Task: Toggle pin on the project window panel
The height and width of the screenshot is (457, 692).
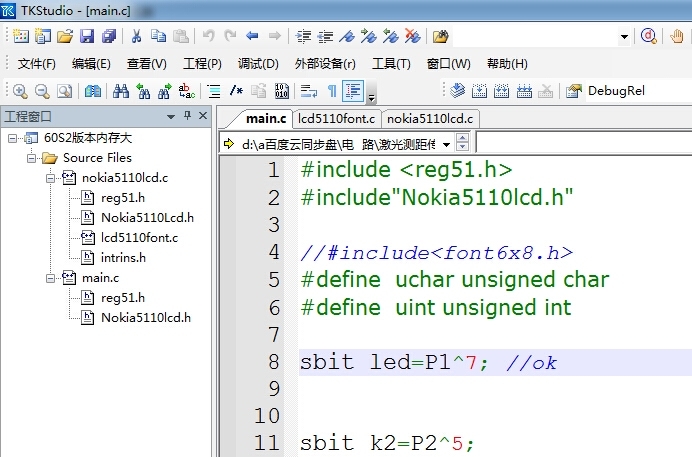Action: click(x=188, y=116)
